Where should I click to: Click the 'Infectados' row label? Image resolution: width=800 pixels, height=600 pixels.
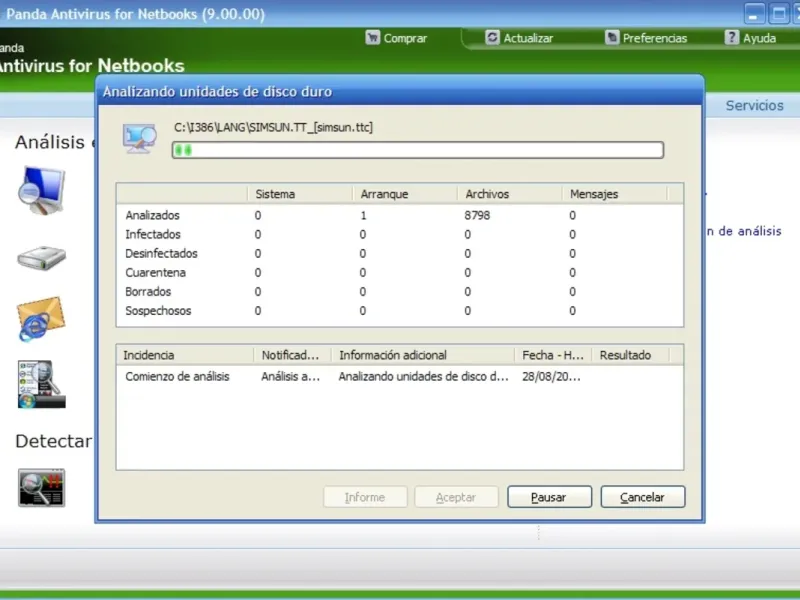coord(153,234)
